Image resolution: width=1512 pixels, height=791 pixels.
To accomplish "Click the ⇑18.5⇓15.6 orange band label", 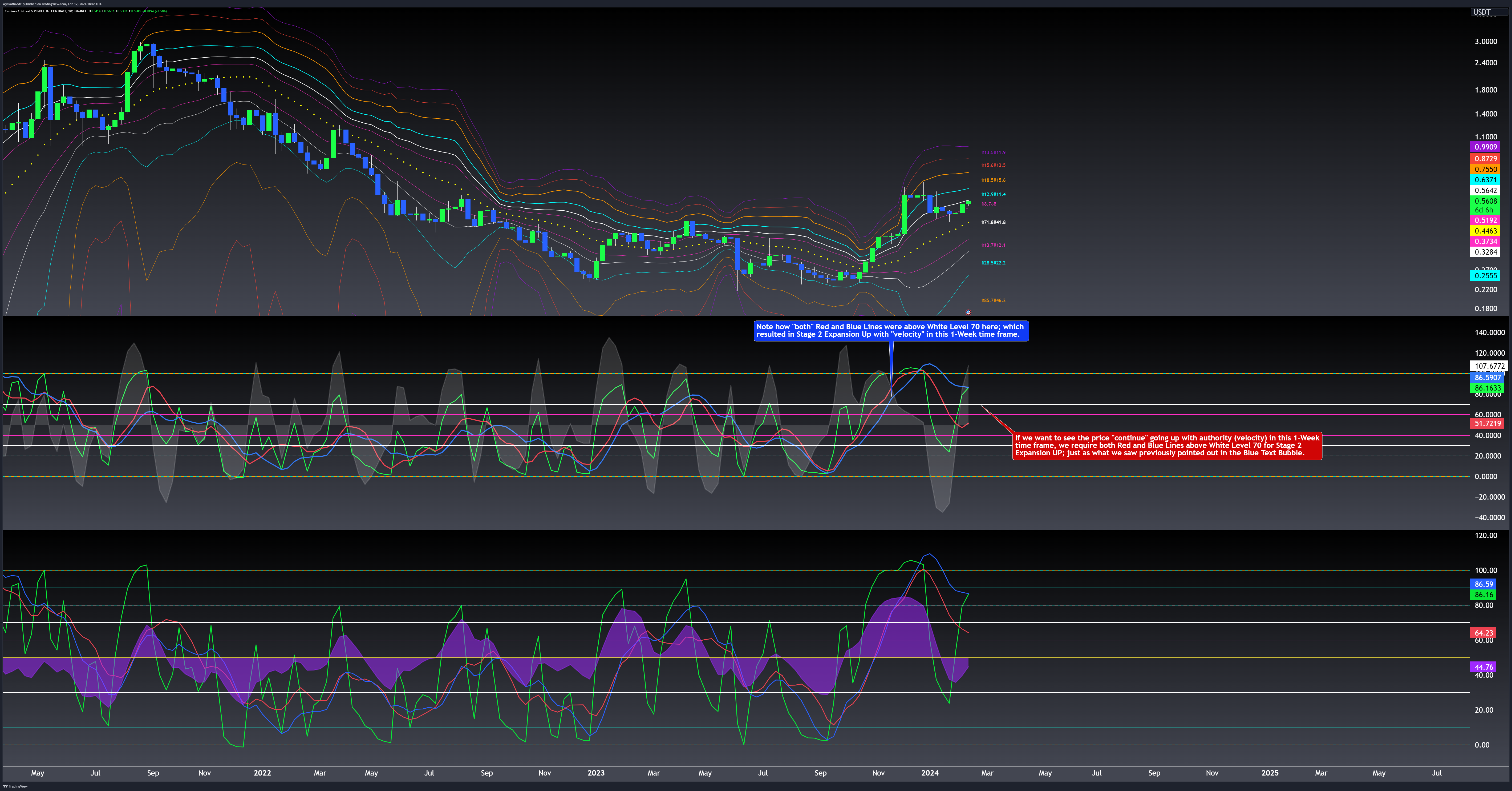I will [x=993, y=180].
